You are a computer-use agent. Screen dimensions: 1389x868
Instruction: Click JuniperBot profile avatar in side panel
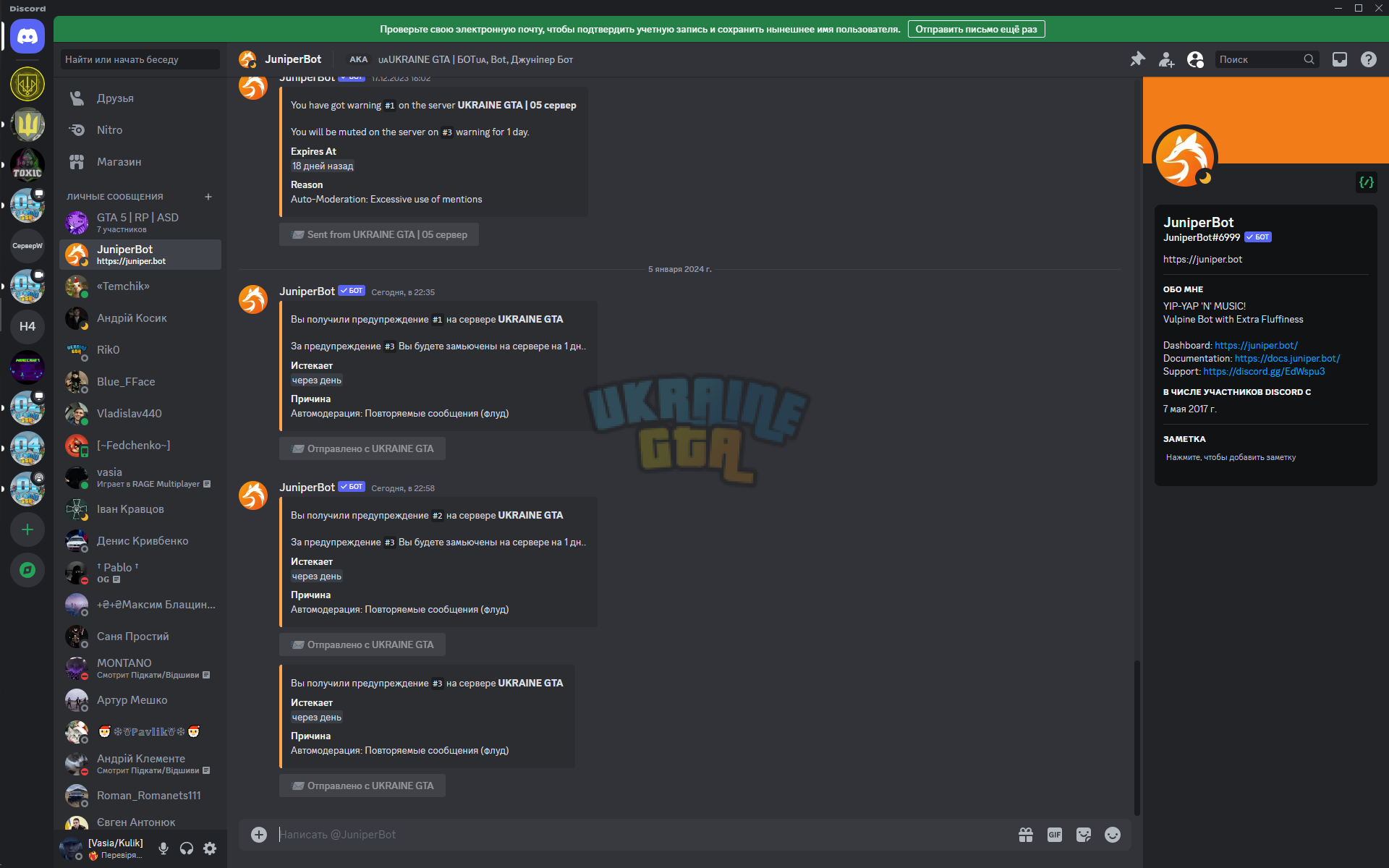tap(1184, 157)
